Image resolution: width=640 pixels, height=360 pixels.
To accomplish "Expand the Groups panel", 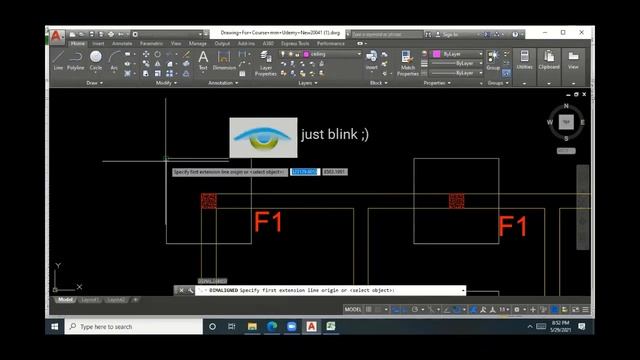I will pyautogui.click(x=498, y=83).
